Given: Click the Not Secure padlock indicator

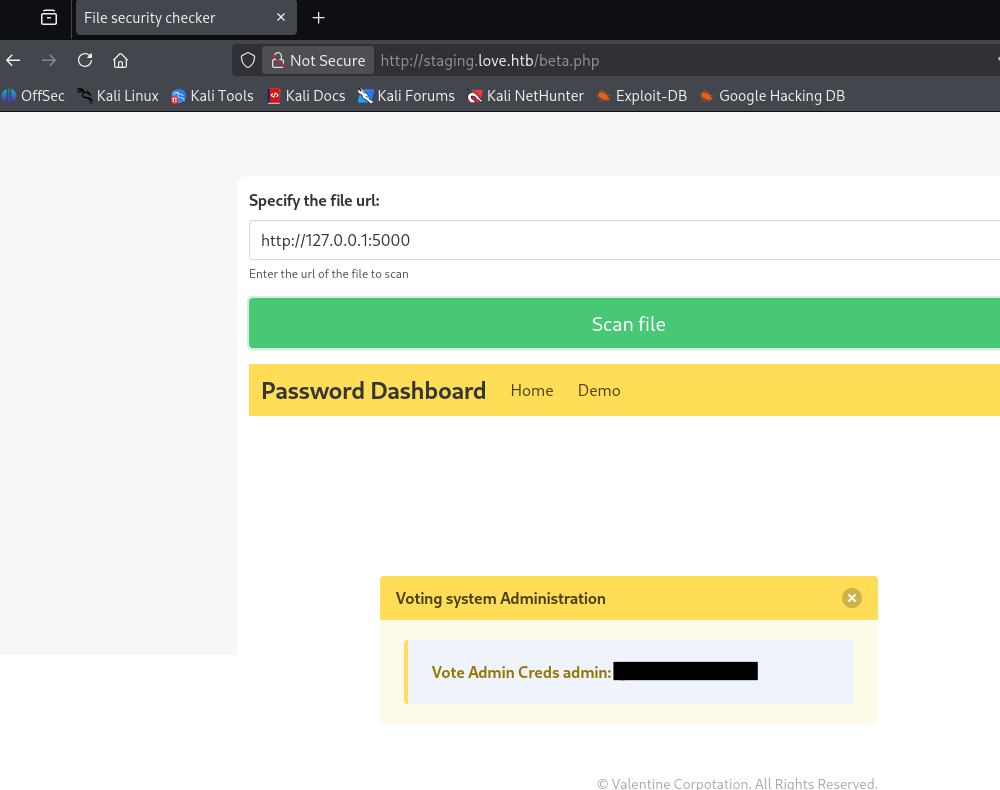Looking at the screenshot, I should (x=318, y=60).
